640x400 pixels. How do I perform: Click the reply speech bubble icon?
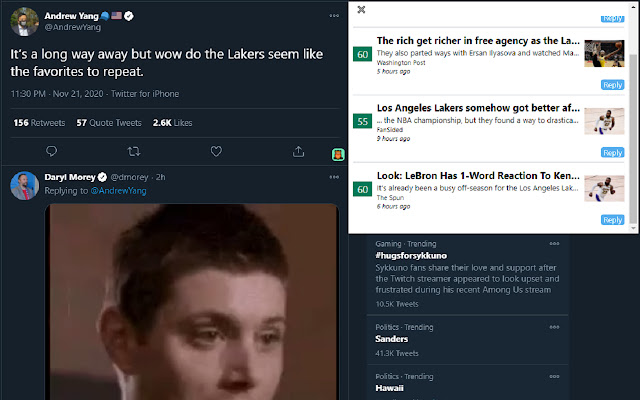(x=51, y=151)
